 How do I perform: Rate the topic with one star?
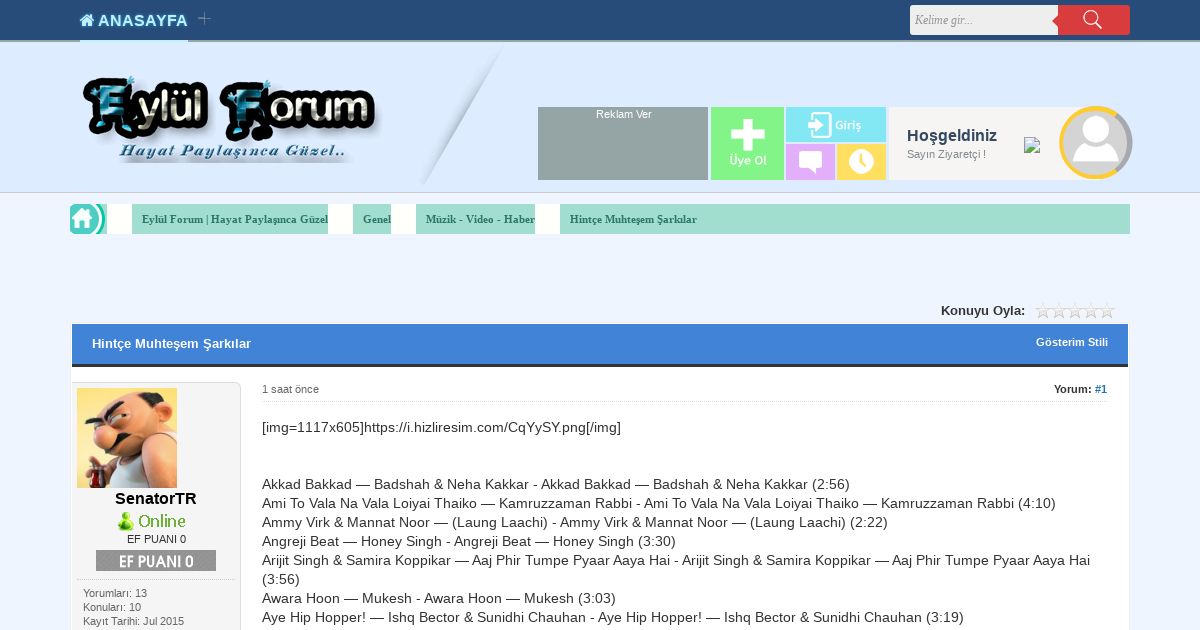point(1043,311)
